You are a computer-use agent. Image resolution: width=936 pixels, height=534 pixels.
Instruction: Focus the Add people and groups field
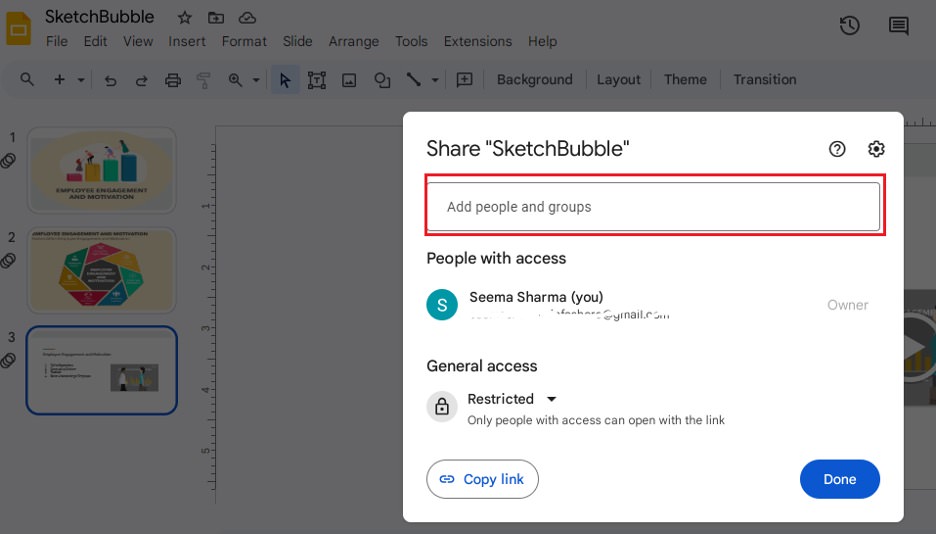tap(654, 206)
